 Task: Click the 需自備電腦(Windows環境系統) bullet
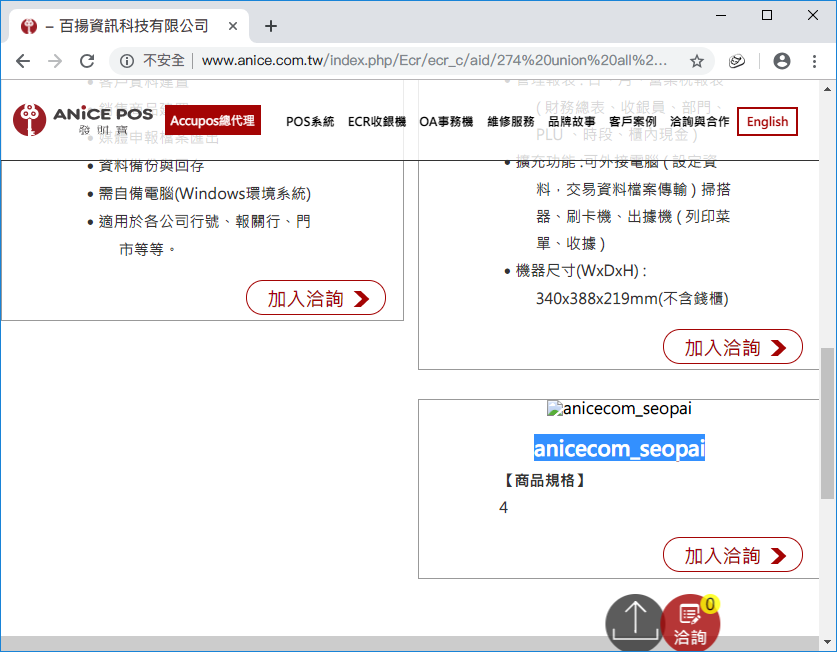pos(204,193)
